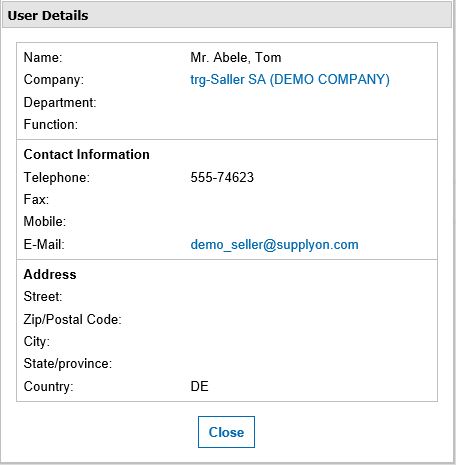456x465 pixels.
Task: Open the trg-Saller SA company link
Action: 290,80
